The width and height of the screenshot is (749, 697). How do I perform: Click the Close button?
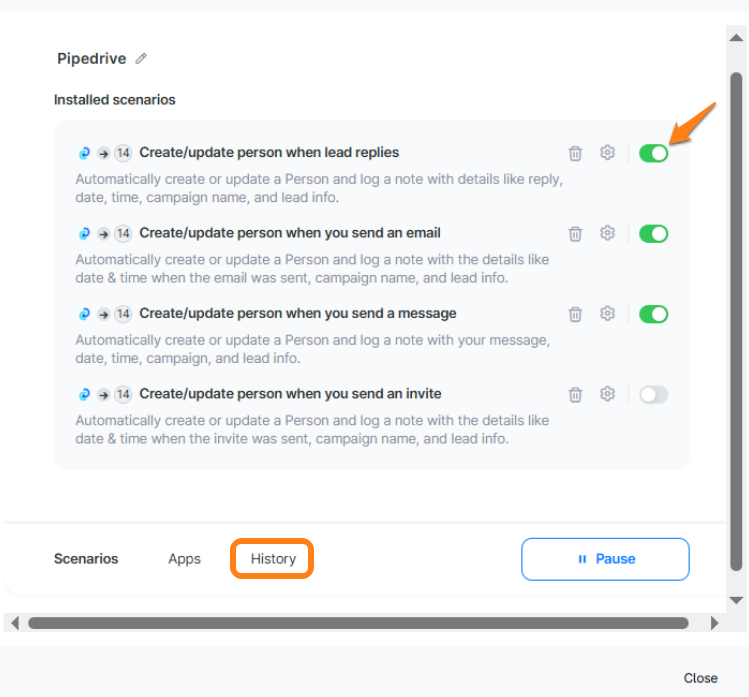point(700,678)
